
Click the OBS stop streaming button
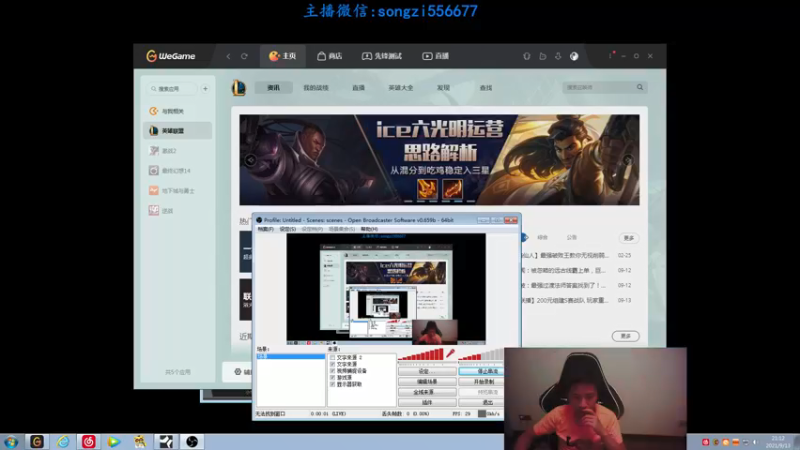481,371
